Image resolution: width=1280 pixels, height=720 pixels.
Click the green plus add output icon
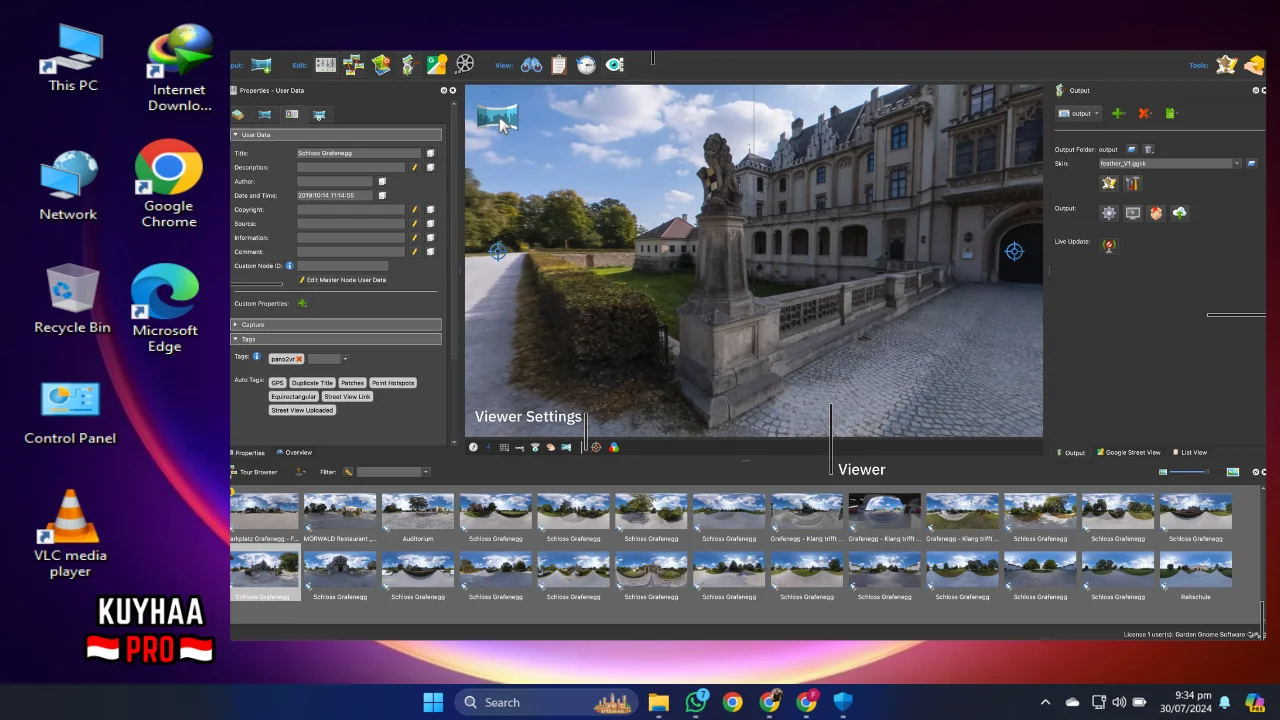1118,113
